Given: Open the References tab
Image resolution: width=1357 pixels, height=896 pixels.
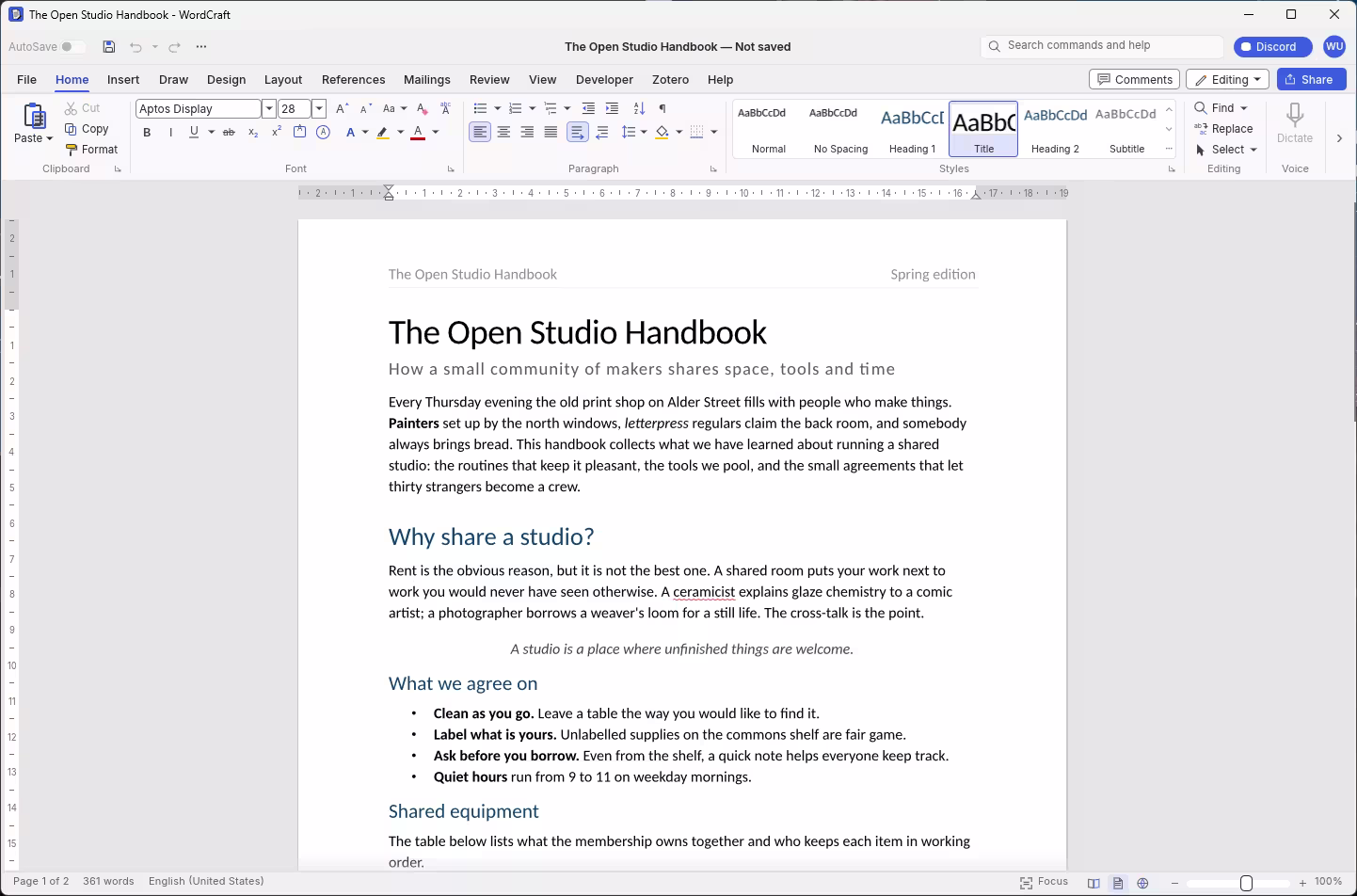Looking at the screenshot, I should [353, 80].
